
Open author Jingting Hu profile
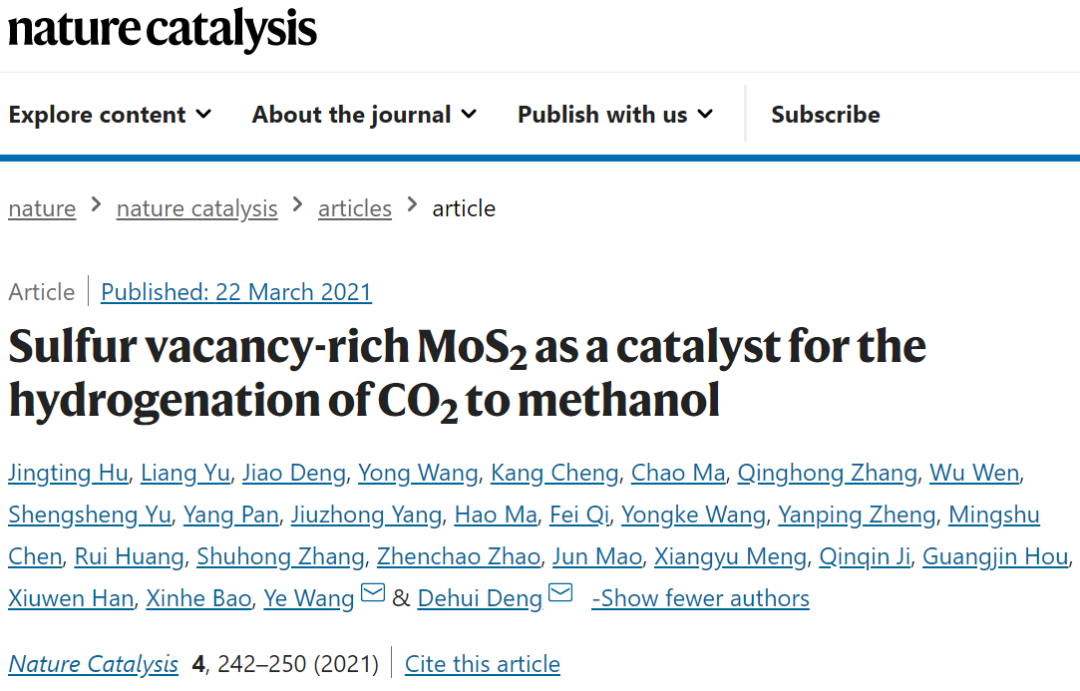(x=68, y=473)
